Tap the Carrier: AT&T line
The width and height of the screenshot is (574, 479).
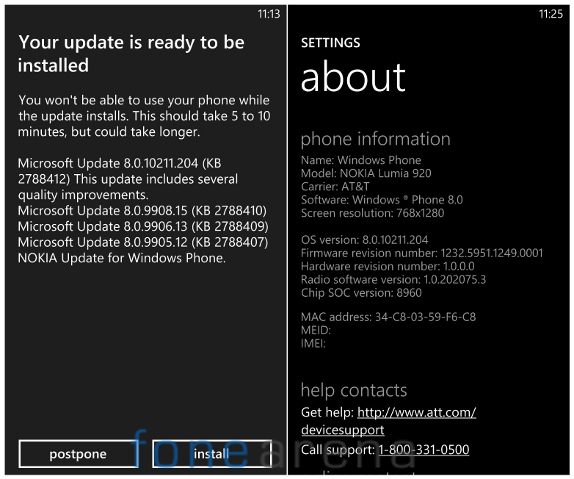tap(335, 186)
